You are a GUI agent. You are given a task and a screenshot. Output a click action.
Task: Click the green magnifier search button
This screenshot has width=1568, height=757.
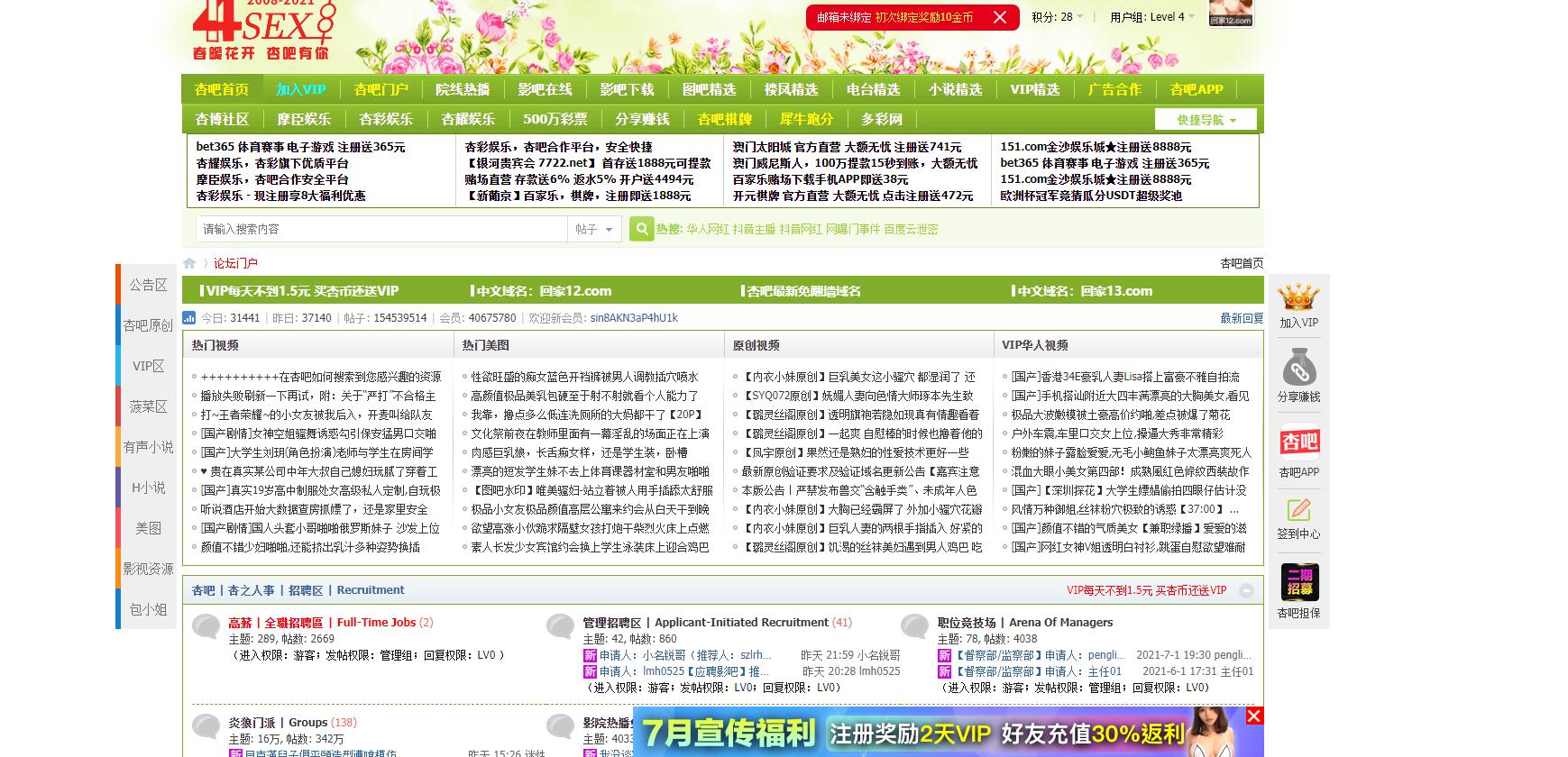pos(641,229)
